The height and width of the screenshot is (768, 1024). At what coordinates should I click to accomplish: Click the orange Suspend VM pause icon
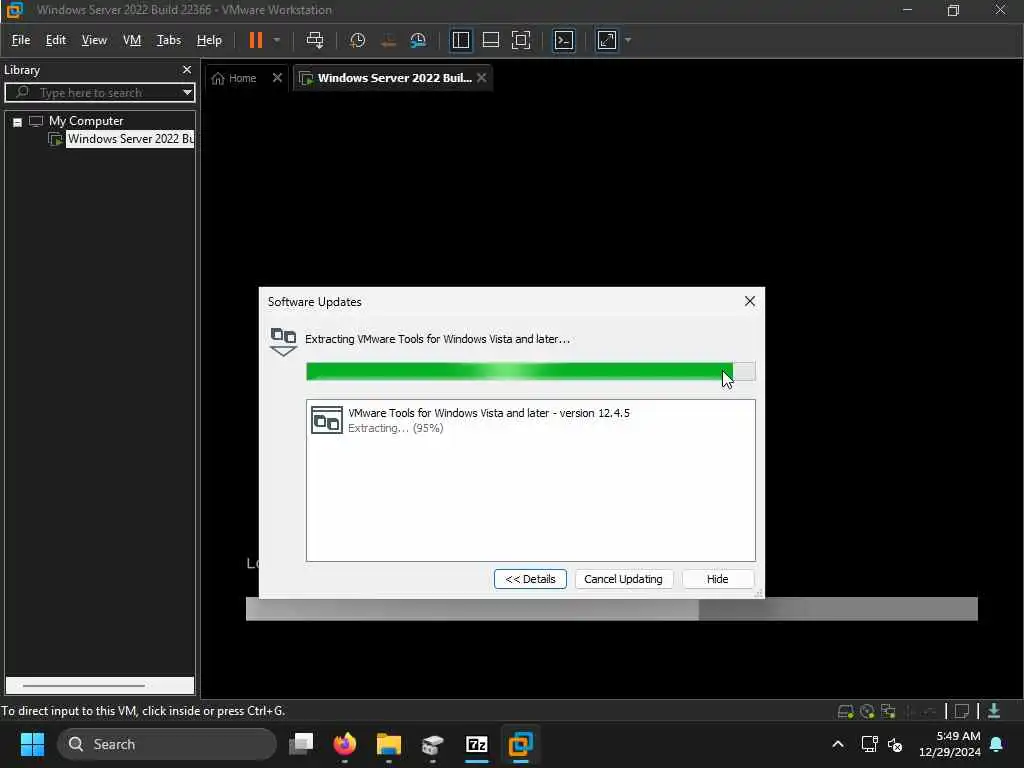tap(255, 40)
